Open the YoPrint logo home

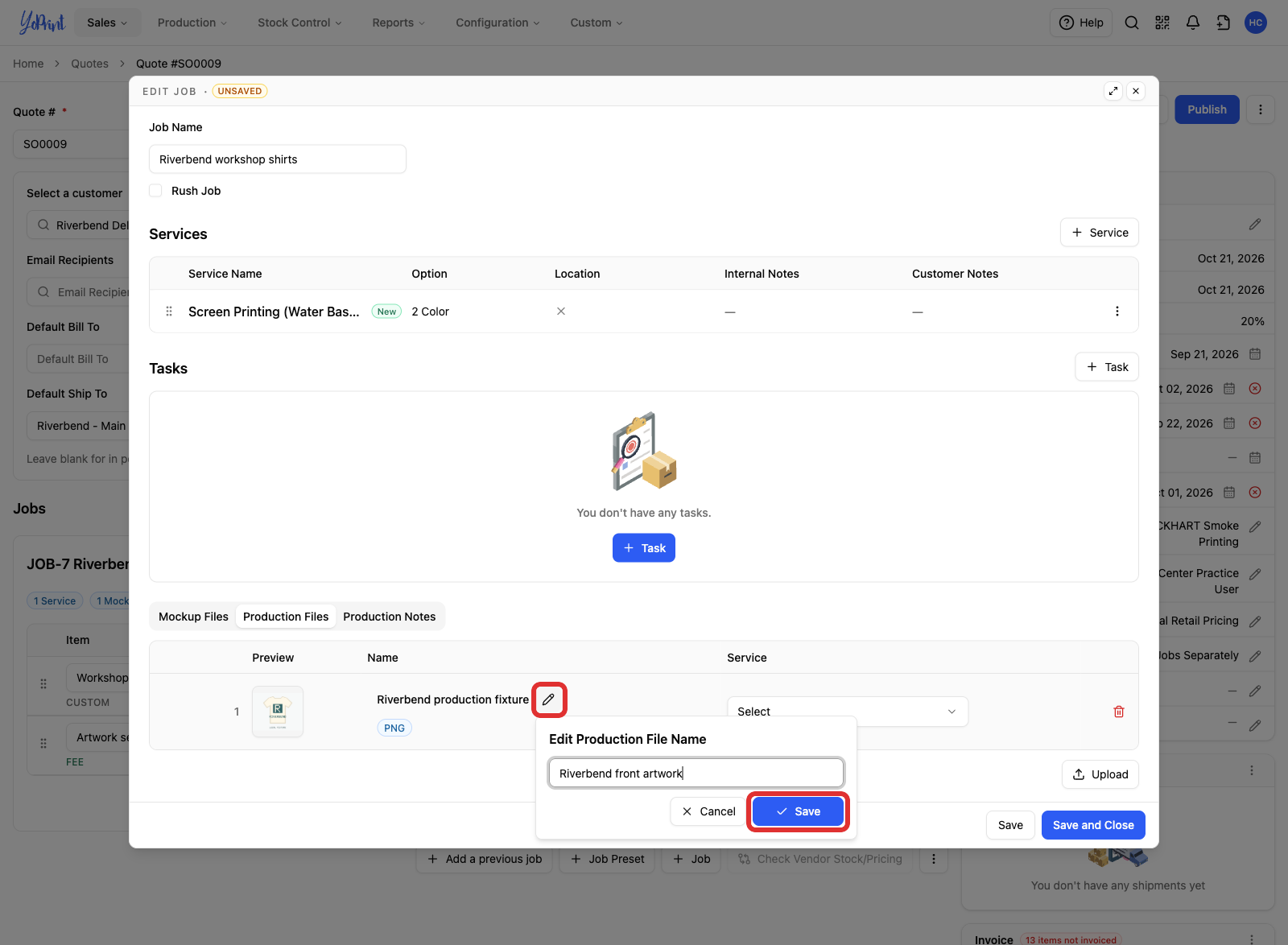coord(42,23)
